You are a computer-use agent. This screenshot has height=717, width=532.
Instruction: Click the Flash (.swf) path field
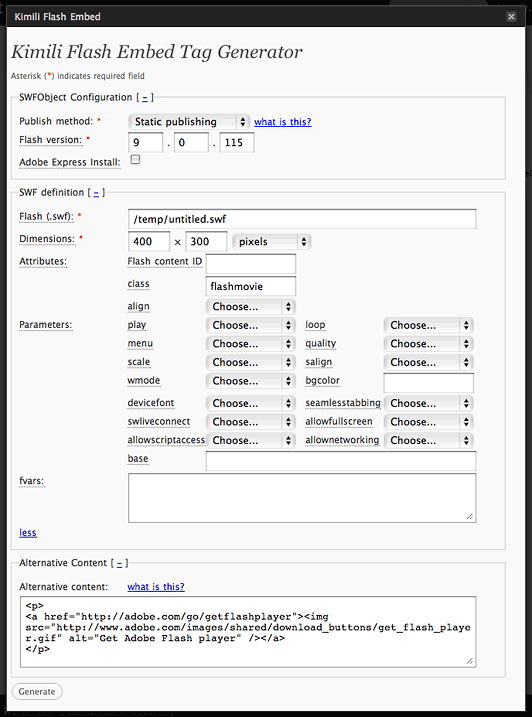point(302,219)
